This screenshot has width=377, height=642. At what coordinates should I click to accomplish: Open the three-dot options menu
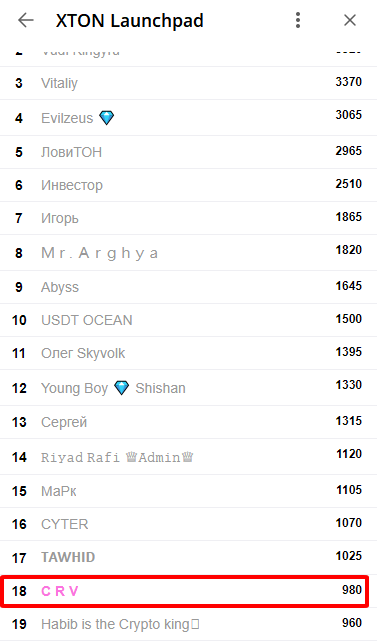[298, 20]
